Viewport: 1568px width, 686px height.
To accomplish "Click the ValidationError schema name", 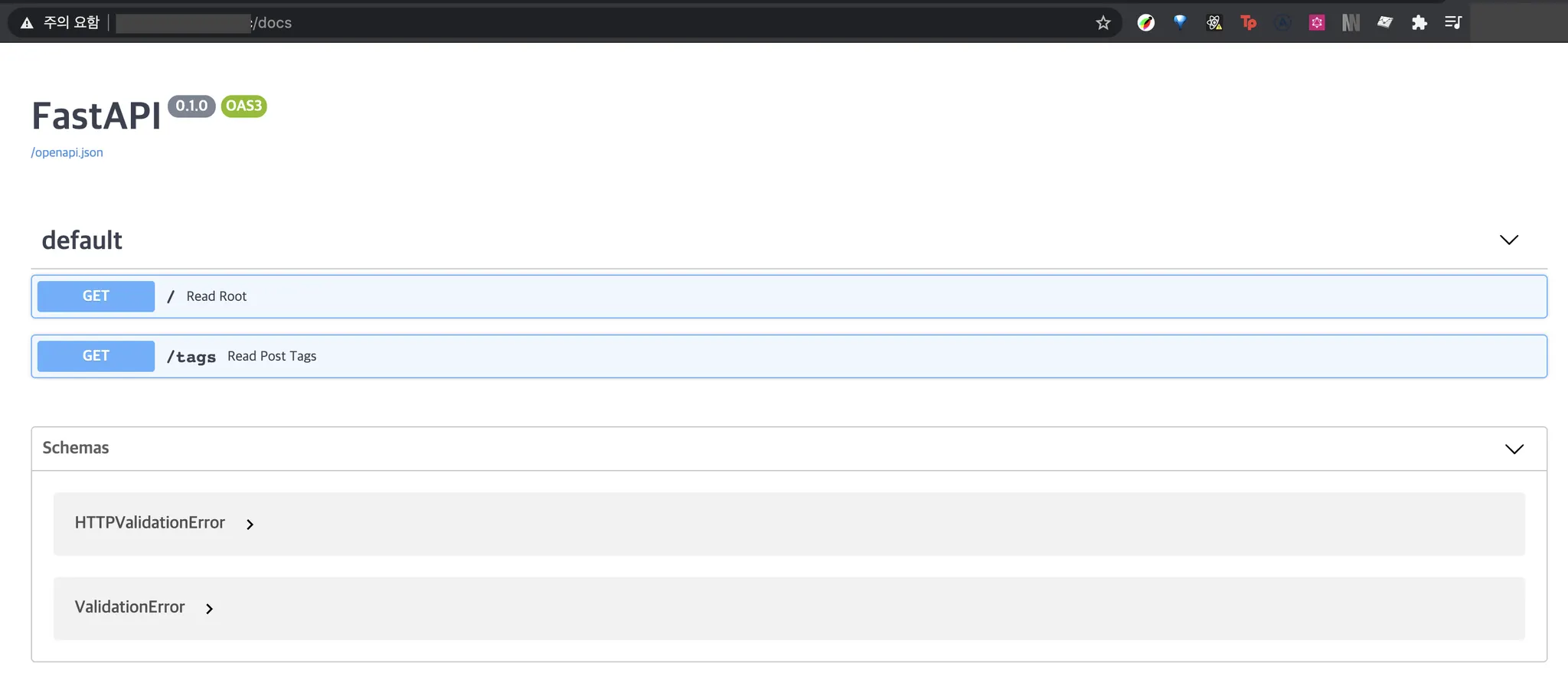I will click(130, 607).
